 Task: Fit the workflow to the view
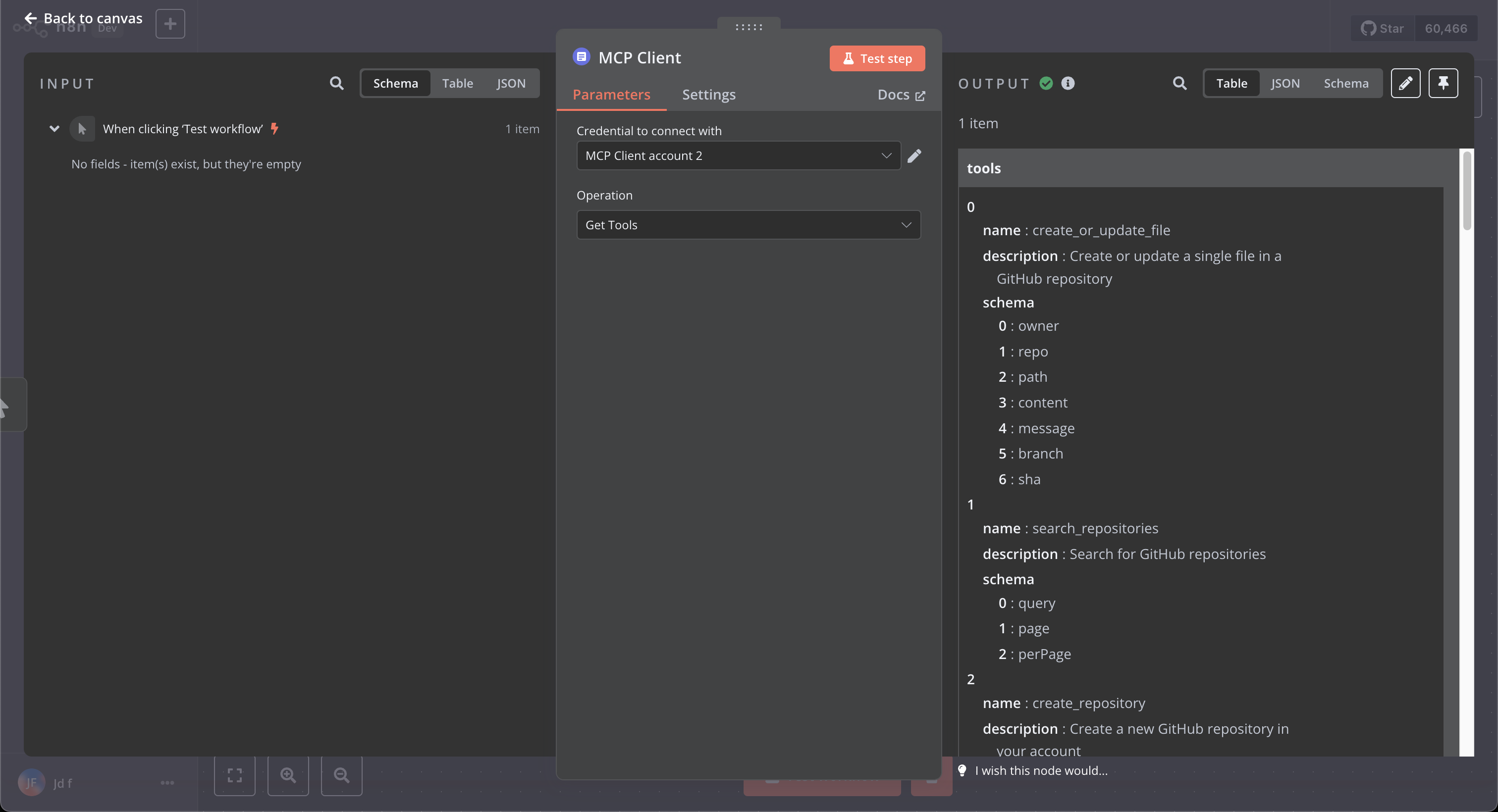click(235, 775)
